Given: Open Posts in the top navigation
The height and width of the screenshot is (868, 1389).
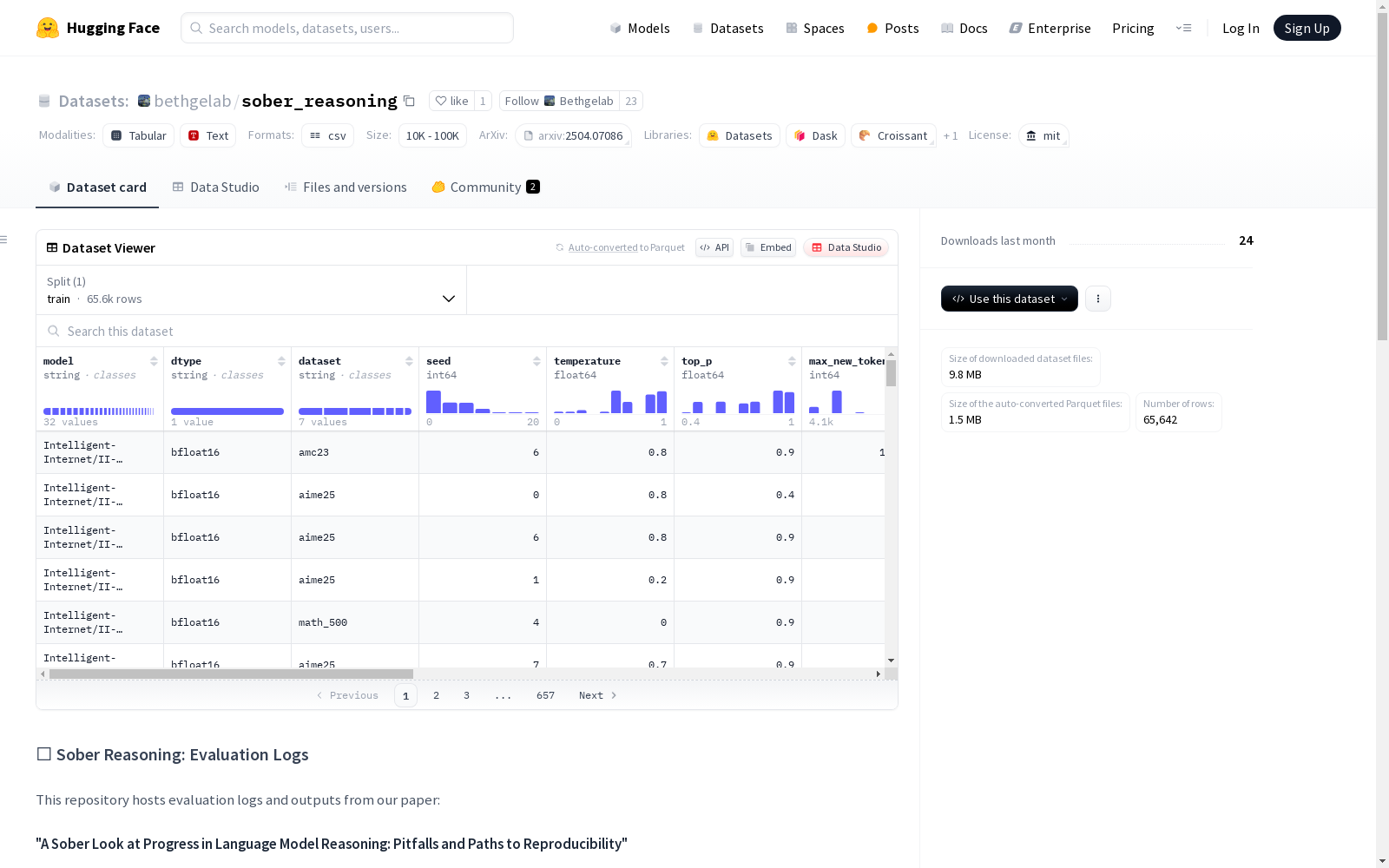Looking at the screenshot, I should (892, 28).
